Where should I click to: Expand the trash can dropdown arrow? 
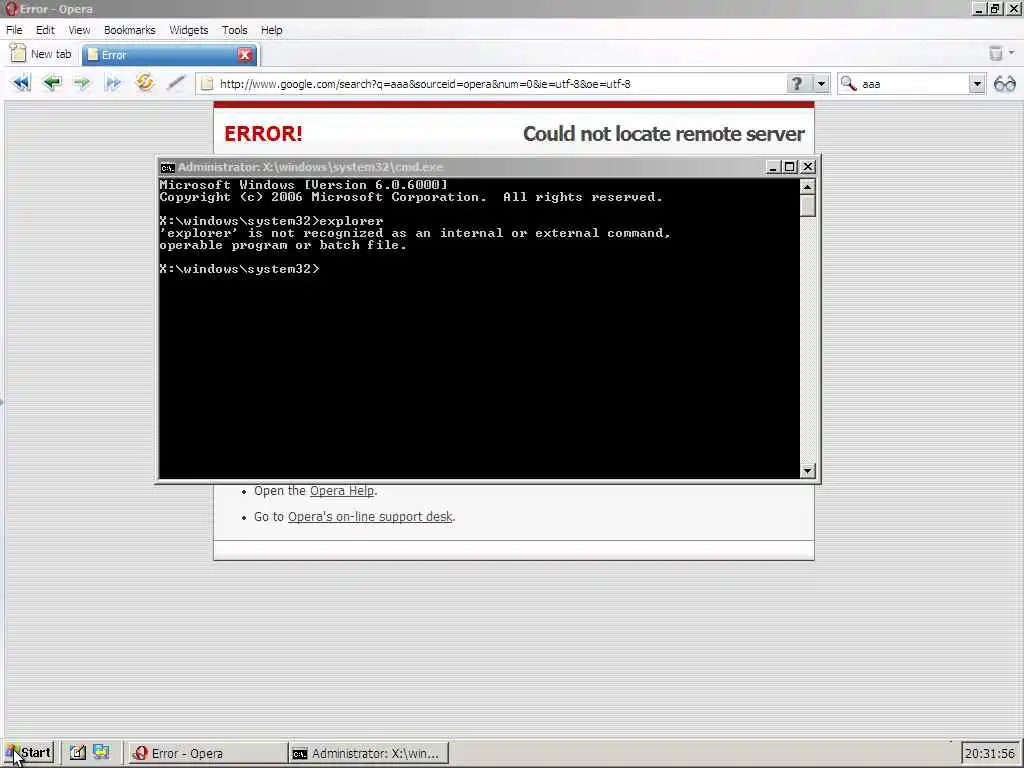click(x=1012, y=53)
